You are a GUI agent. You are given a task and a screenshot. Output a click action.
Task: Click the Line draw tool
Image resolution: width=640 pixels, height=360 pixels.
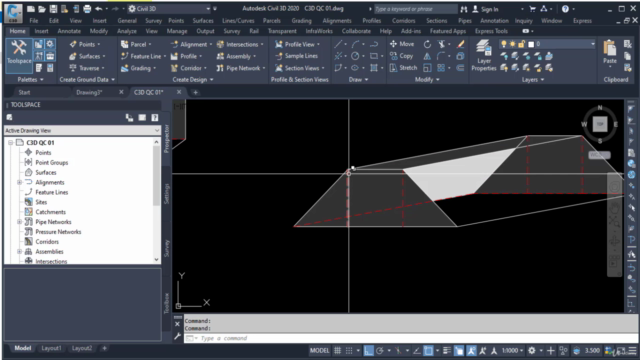coord(338,44)
